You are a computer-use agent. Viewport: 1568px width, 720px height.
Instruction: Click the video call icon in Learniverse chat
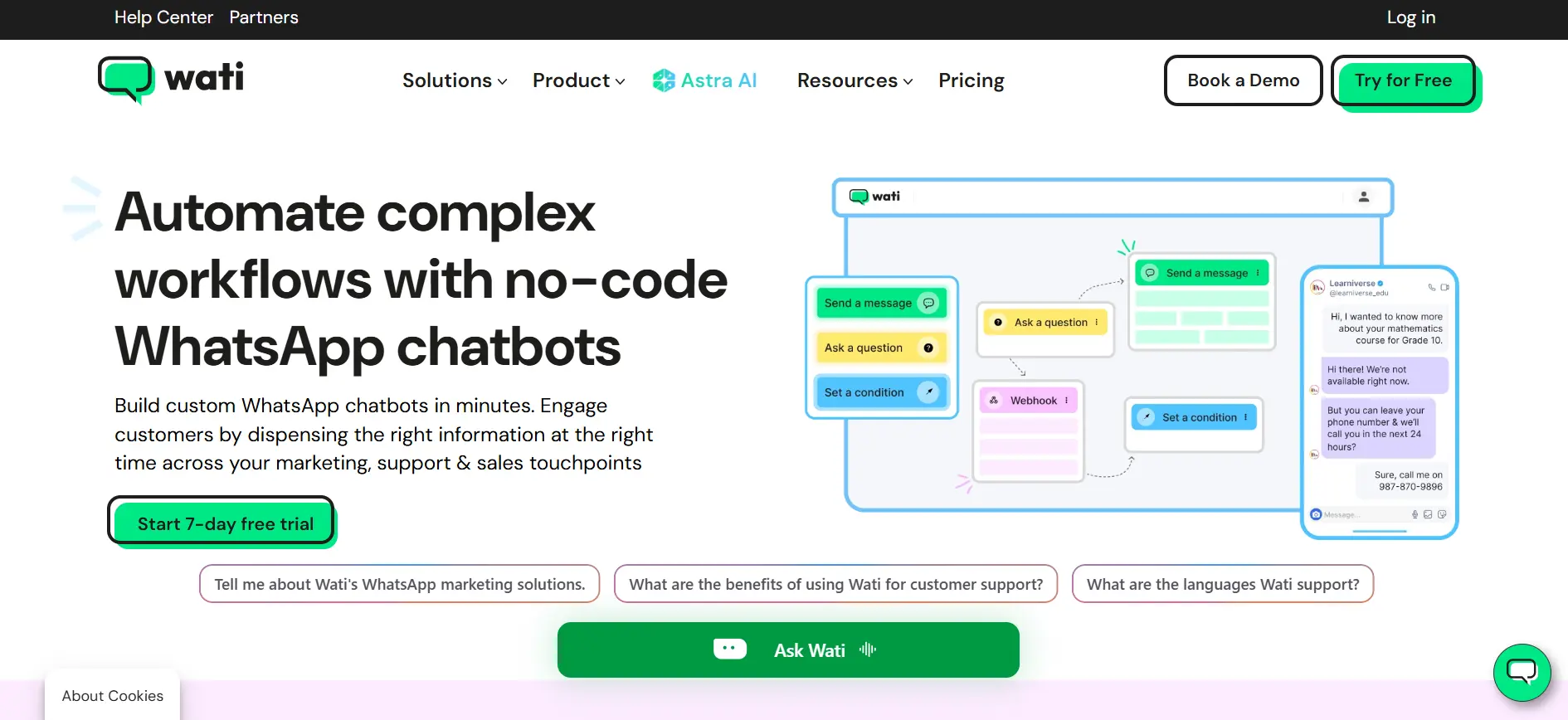click(1444, 287)
